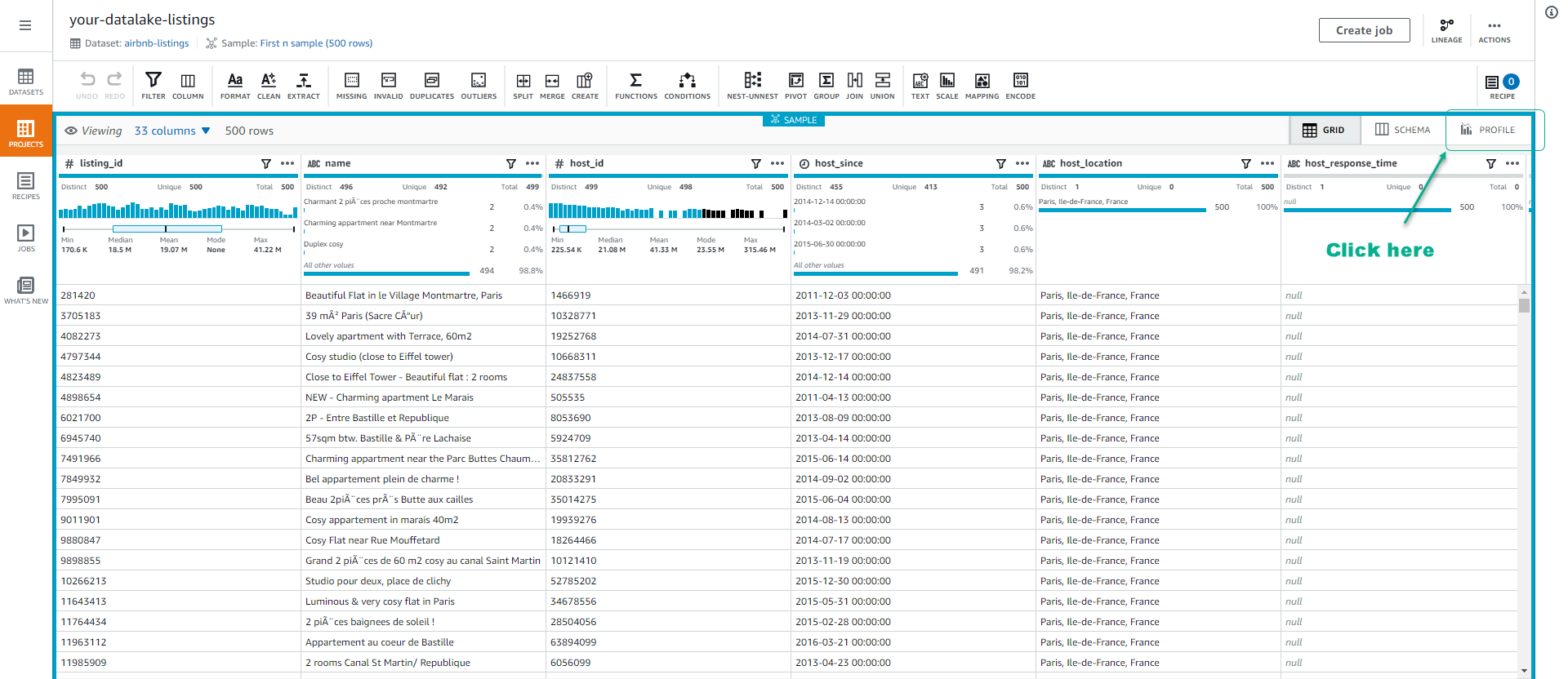Filter the host_since column

pos(1001,164)
